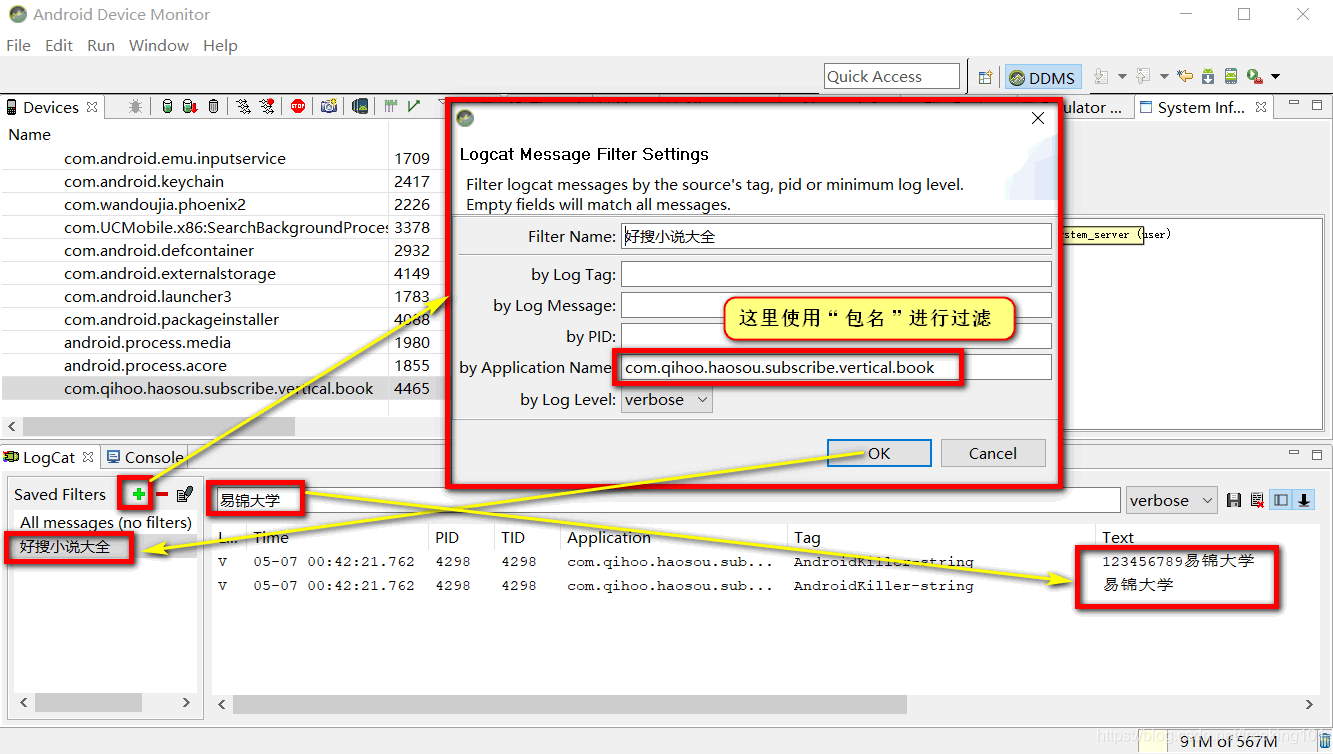Screen dimensions: 1333x754
Task: Click the Saved Filters pane right scroll arrow
Action: pyautogui.click(x=186, y=704)
